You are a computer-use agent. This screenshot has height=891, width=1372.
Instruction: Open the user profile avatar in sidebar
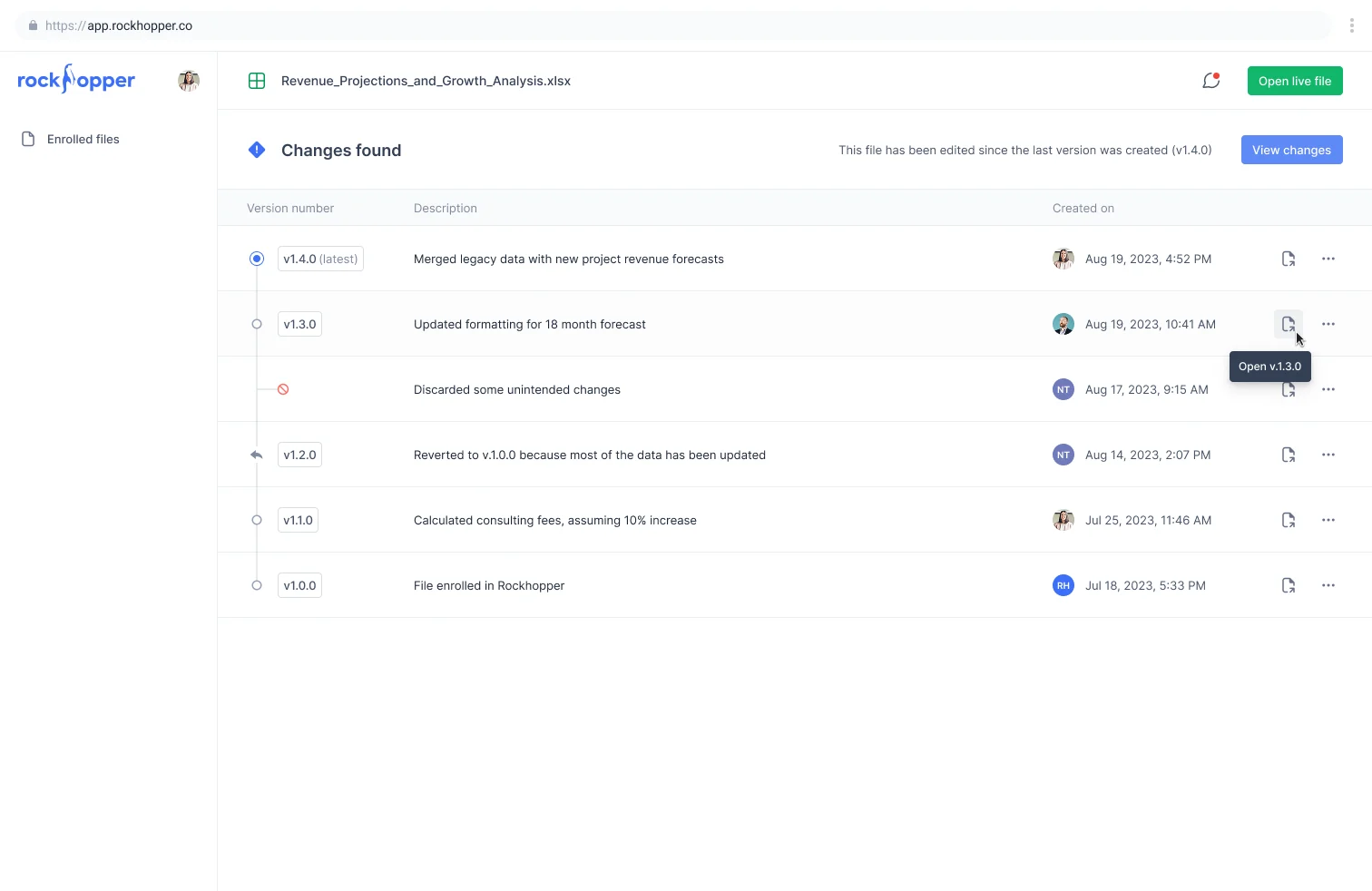coord(189,81)
